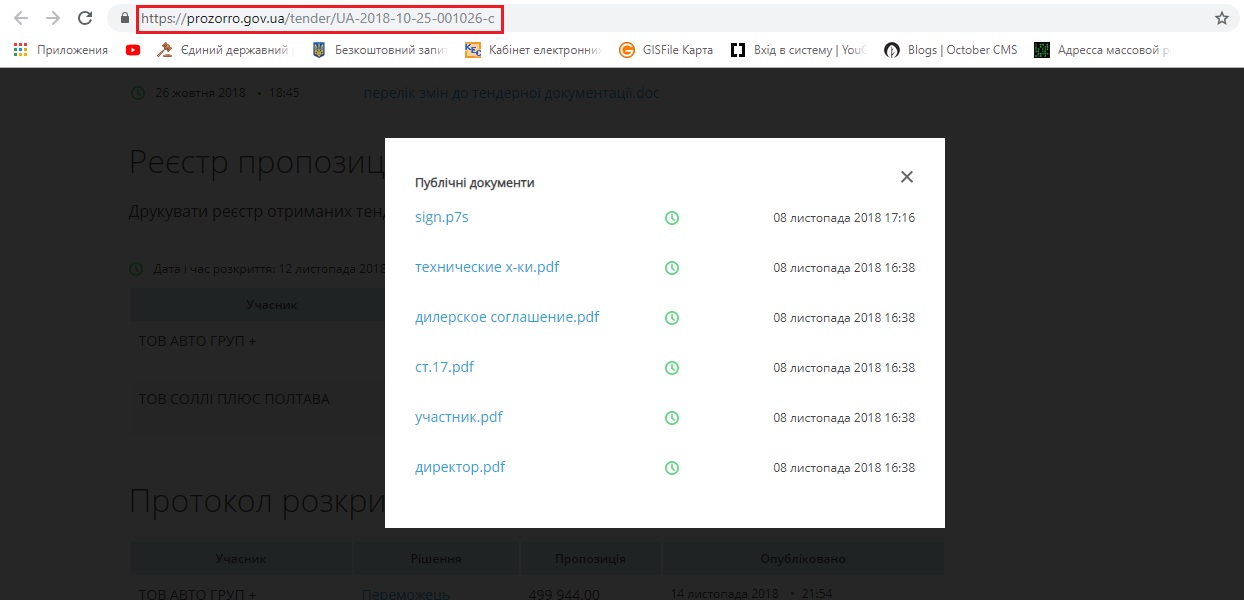This screenshot has height=600, width=1244.
Task: Open участник.pdf document
Action: [459, 417]
